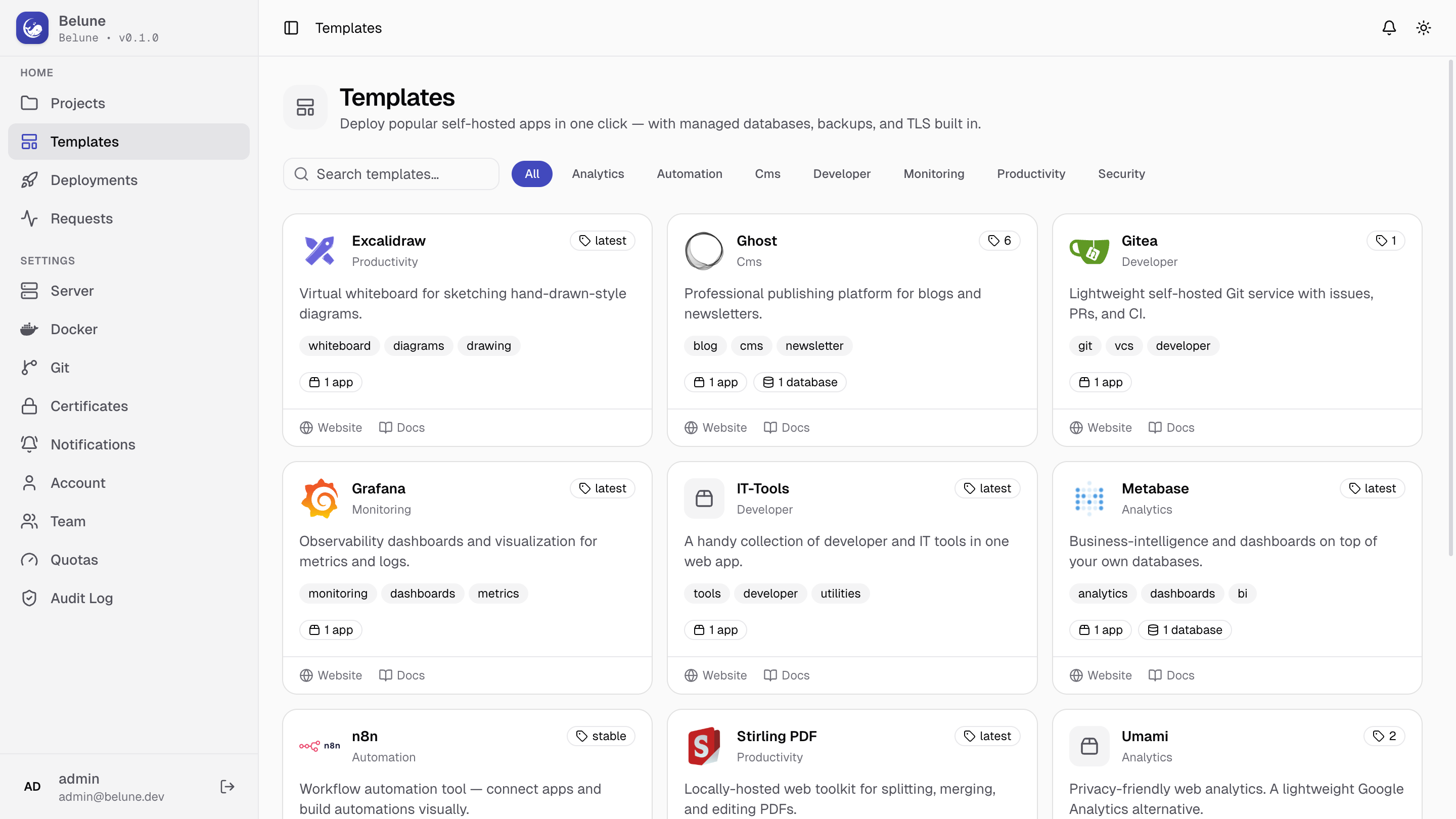This screenshot has height=819, width=1456.
Task: Click the Ghost logo icon
Action: (704, 250)
